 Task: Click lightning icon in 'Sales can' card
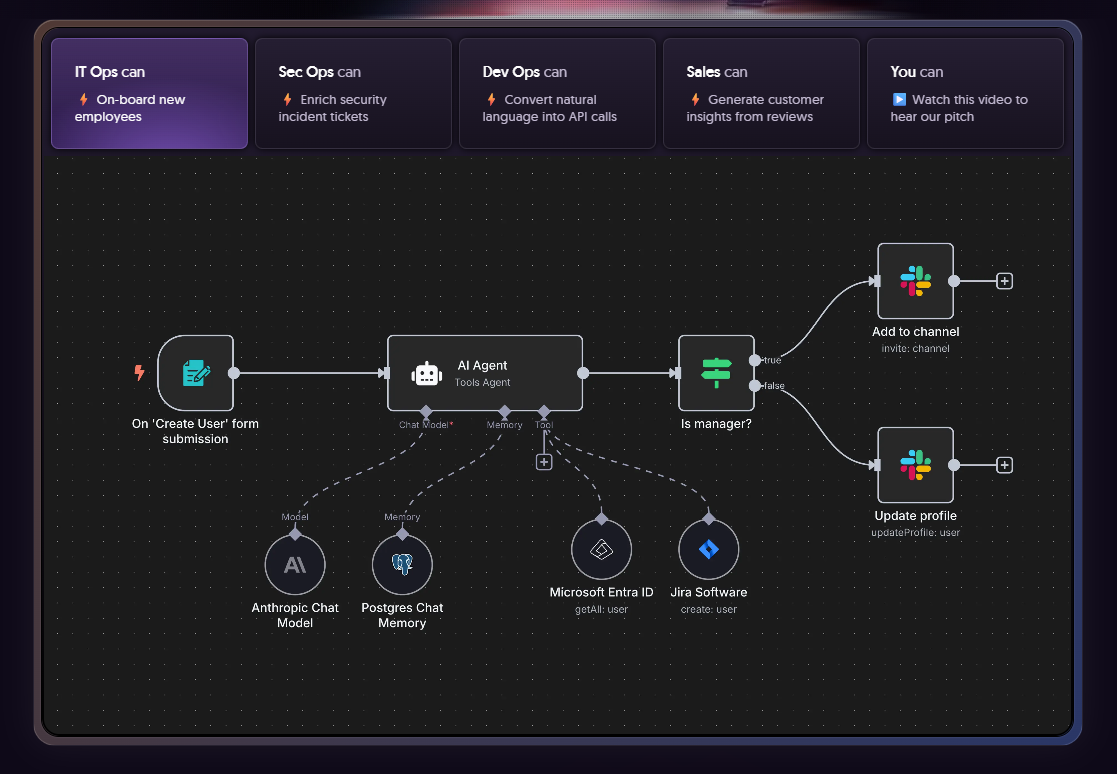click(695, 100)
